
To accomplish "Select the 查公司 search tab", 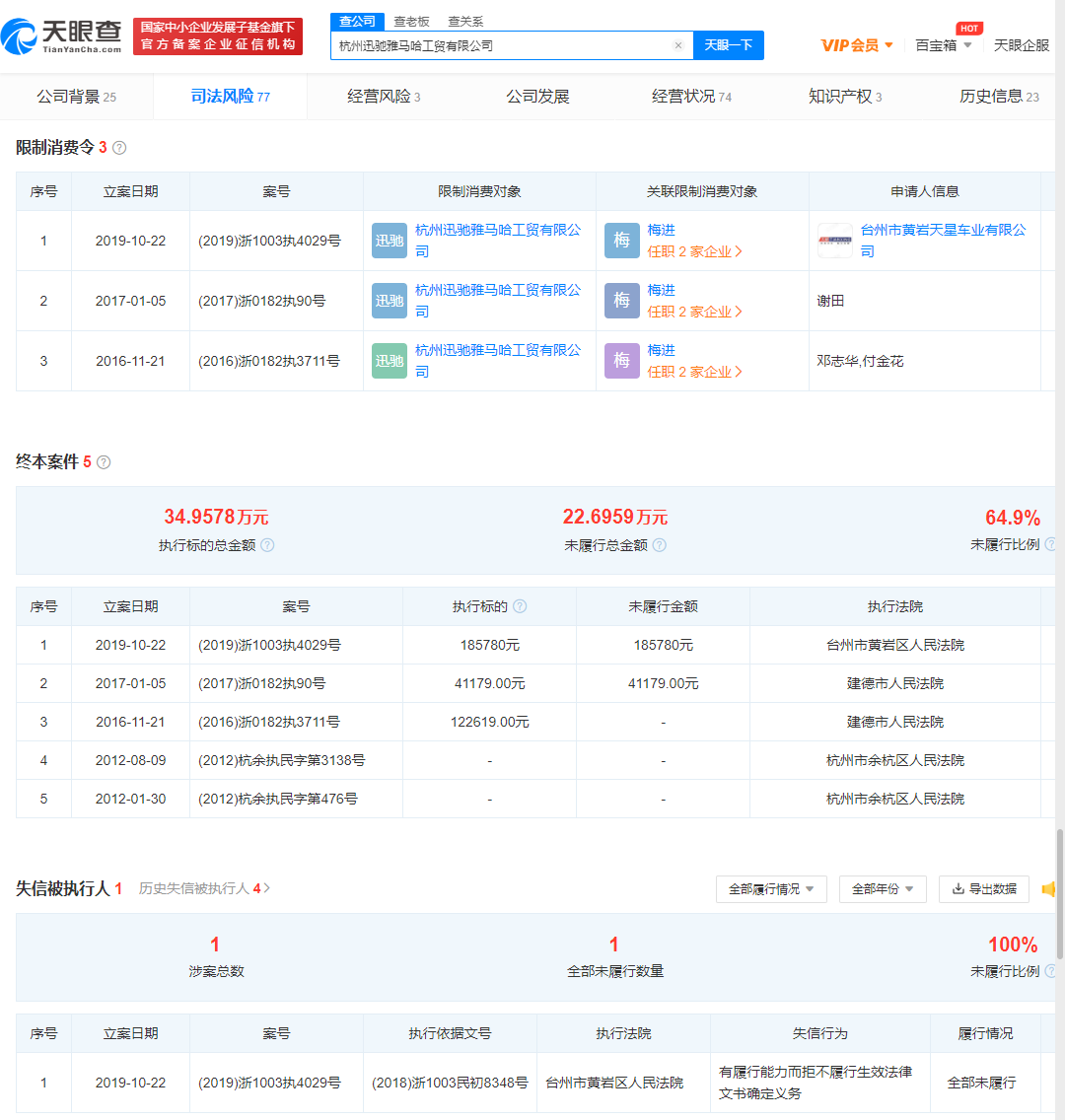I will (x=357, y=22).
